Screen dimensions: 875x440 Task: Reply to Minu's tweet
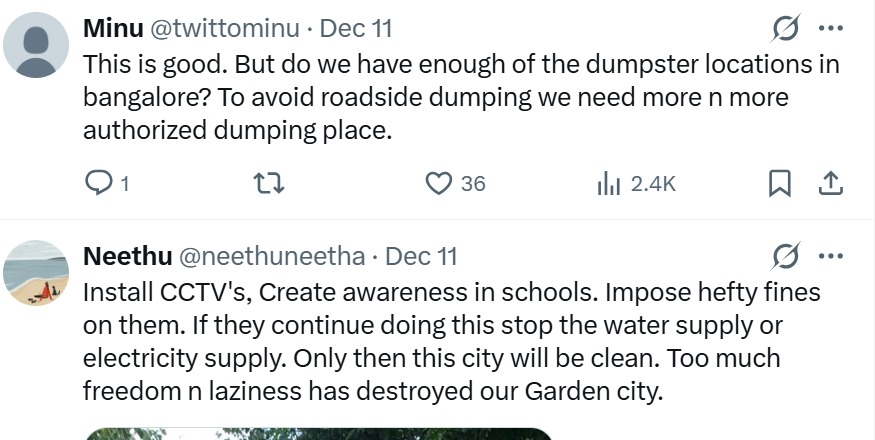point(100,183)
